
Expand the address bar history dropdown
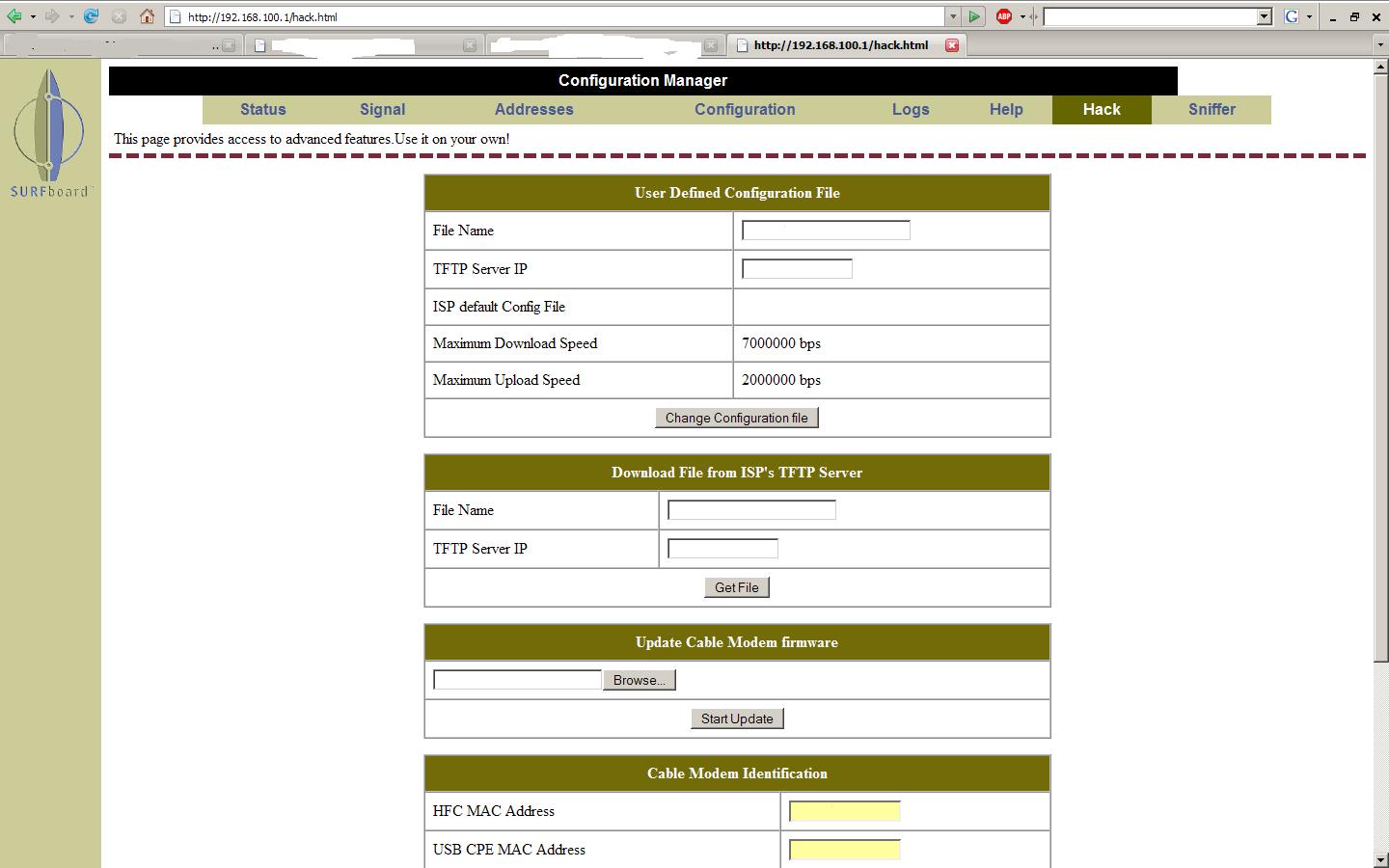coord(953,16)
